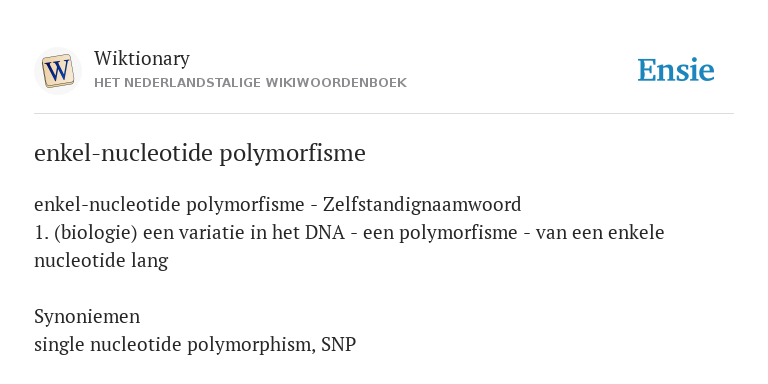Click the 'Synoniemen' section heading
The height and width of the screenshot is (384, 768).
click(x=87, y=317)
